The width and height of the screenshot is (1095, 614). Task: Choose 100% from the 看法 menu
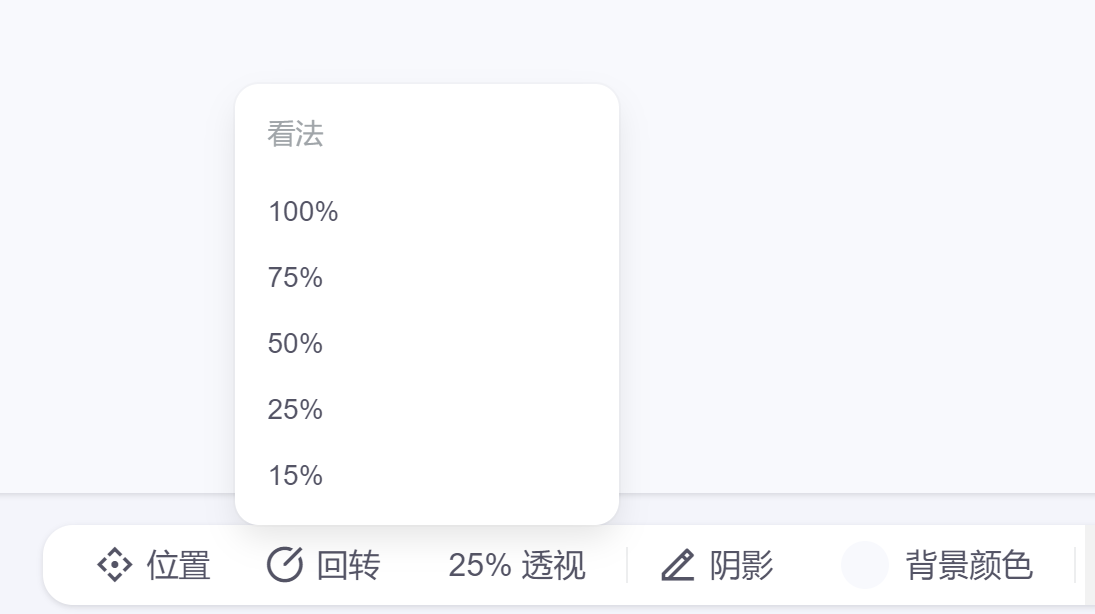pos(427,212)
